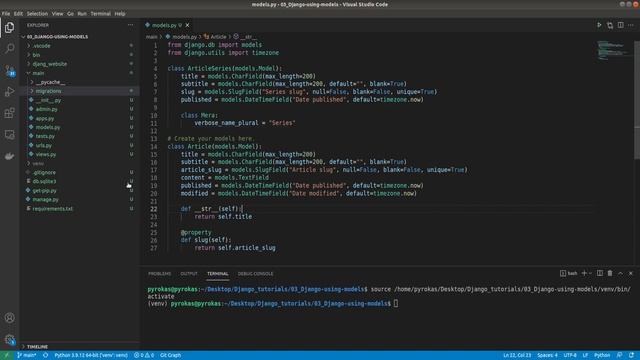Open feedback icon in status bar
The height and width of the screenshot is (360, 640).
point(620,356)
